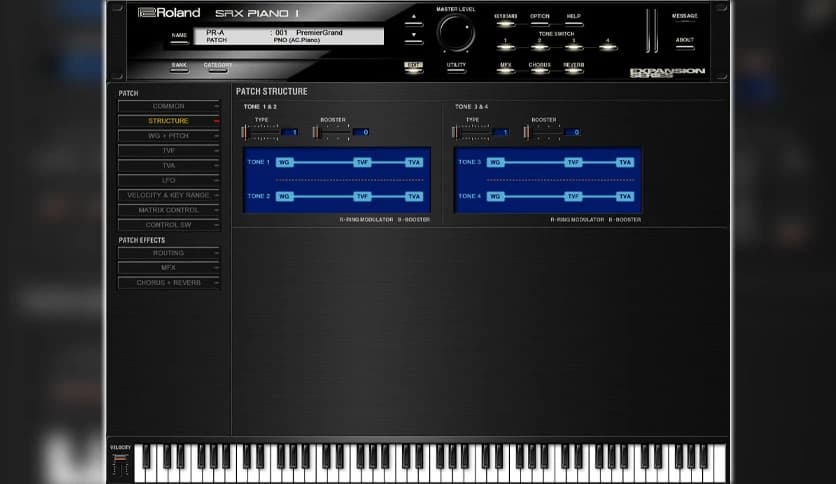The width and height of the screenshot is (836, 484).
Task: Click the Tone 1 TVA block
Action: 414,163
